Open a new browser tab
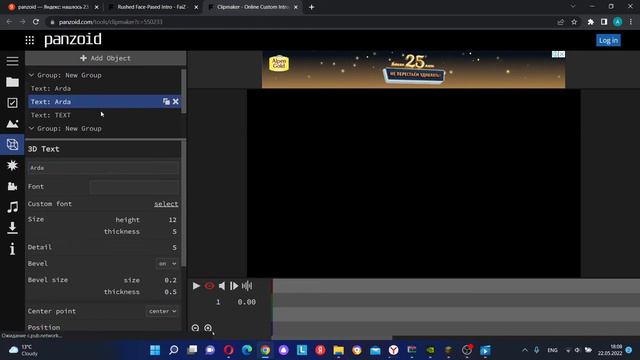The image size is (640, 360). 311,7
